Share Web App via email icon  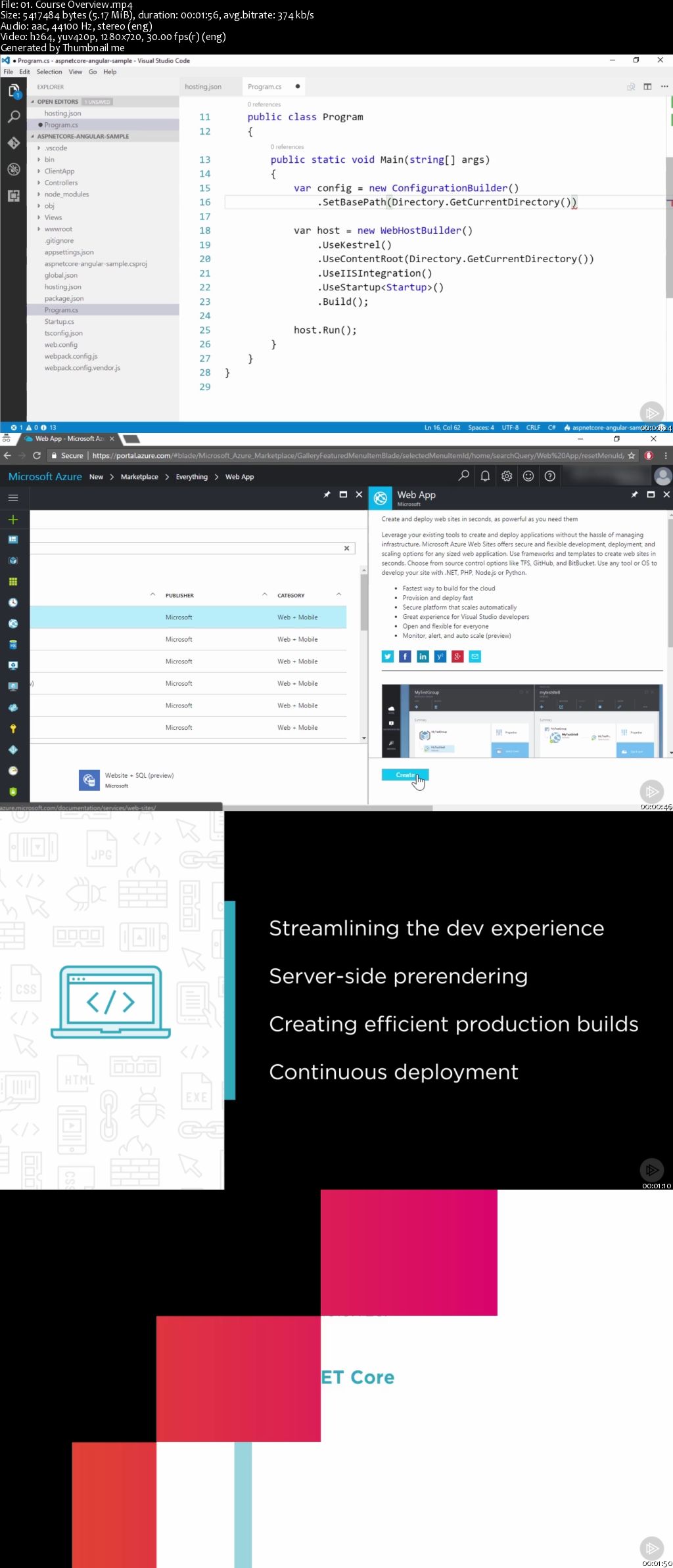coord(475,656)
